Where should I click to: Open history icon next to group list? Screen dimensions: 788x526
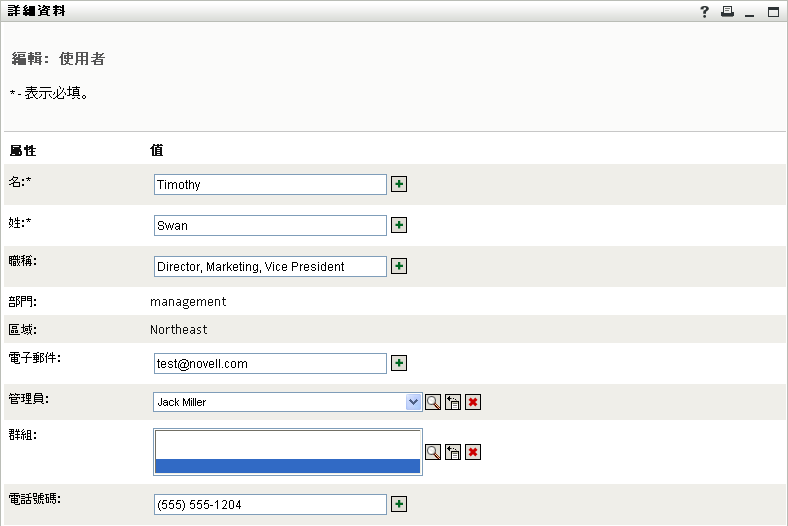(453, 452)
